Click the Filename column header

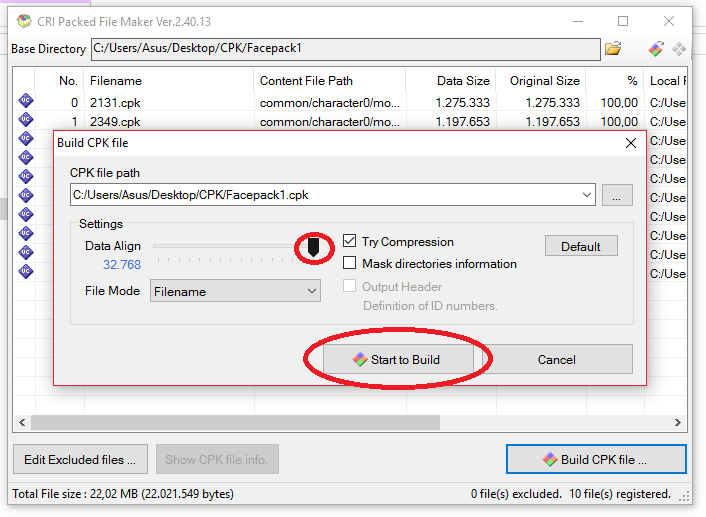tap(169, 81)
